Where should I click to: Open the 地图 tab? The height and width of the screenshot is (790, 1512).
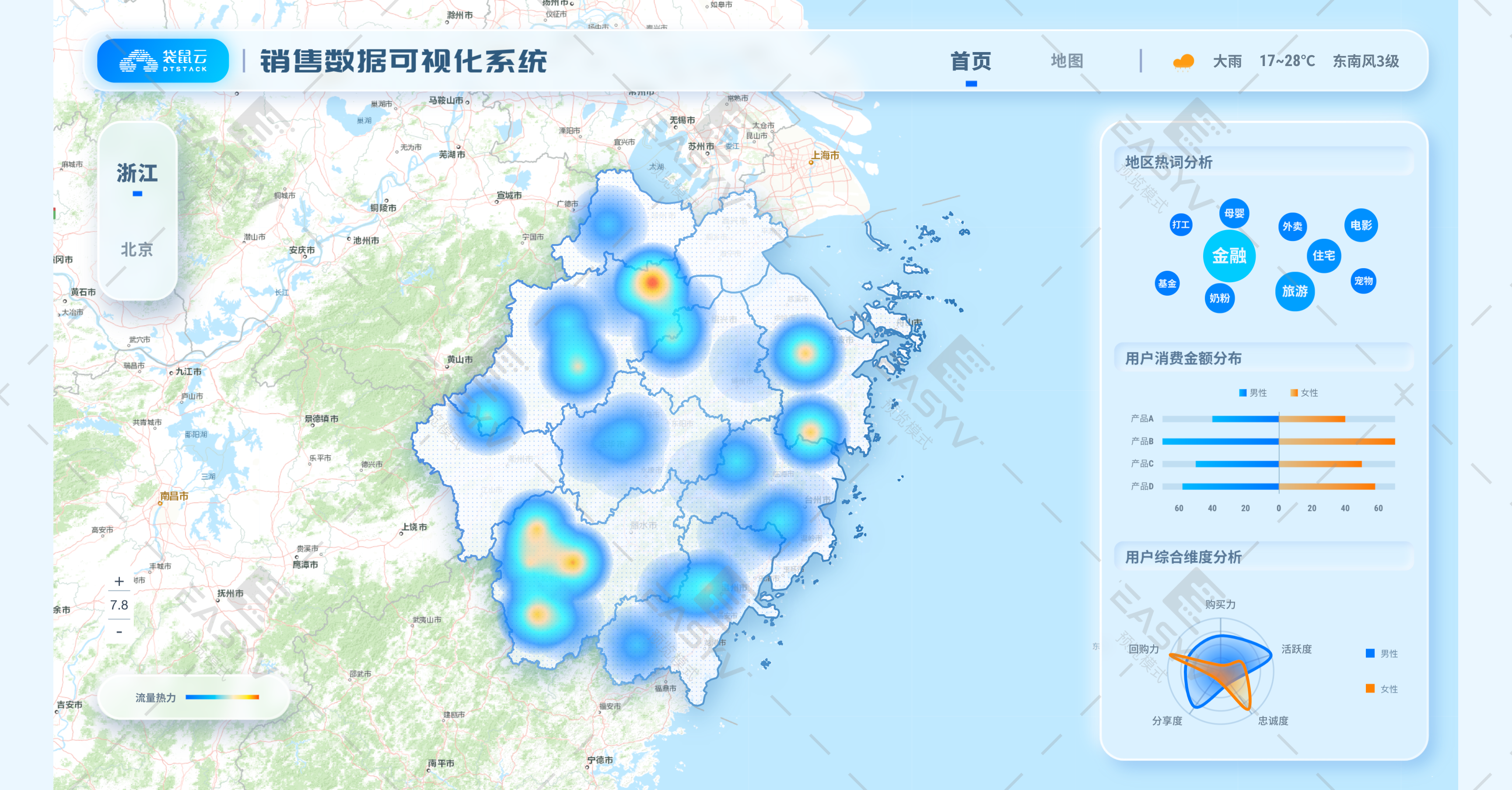tap(1067, 61)
